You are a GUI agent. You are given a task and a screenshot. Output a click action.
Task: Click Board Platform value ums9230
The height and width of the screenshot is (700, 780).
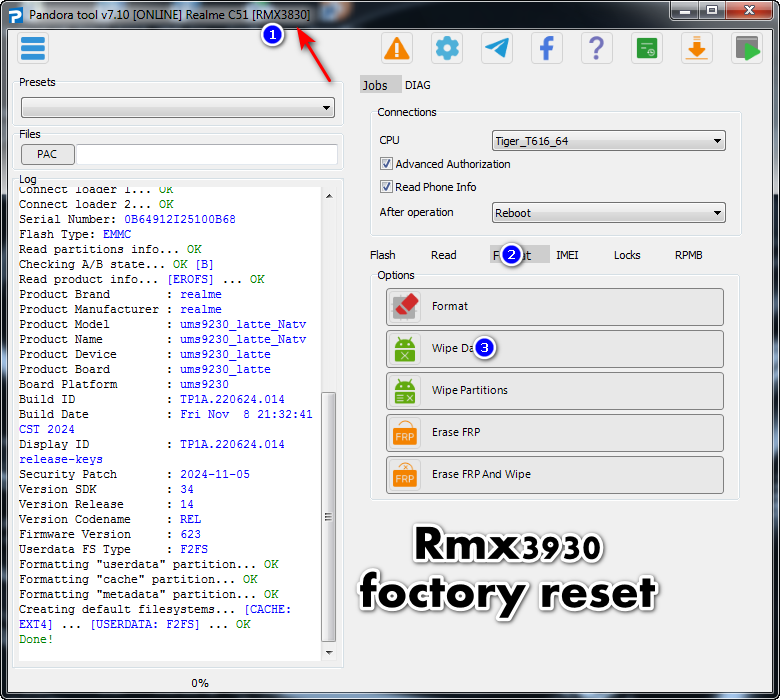click(x=204, y=384)
